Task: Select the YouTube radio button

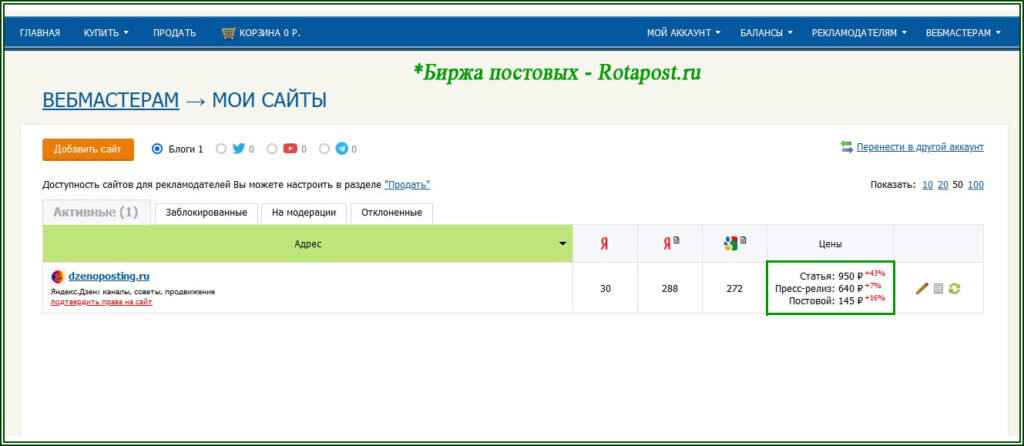Action: coord(272,149)
